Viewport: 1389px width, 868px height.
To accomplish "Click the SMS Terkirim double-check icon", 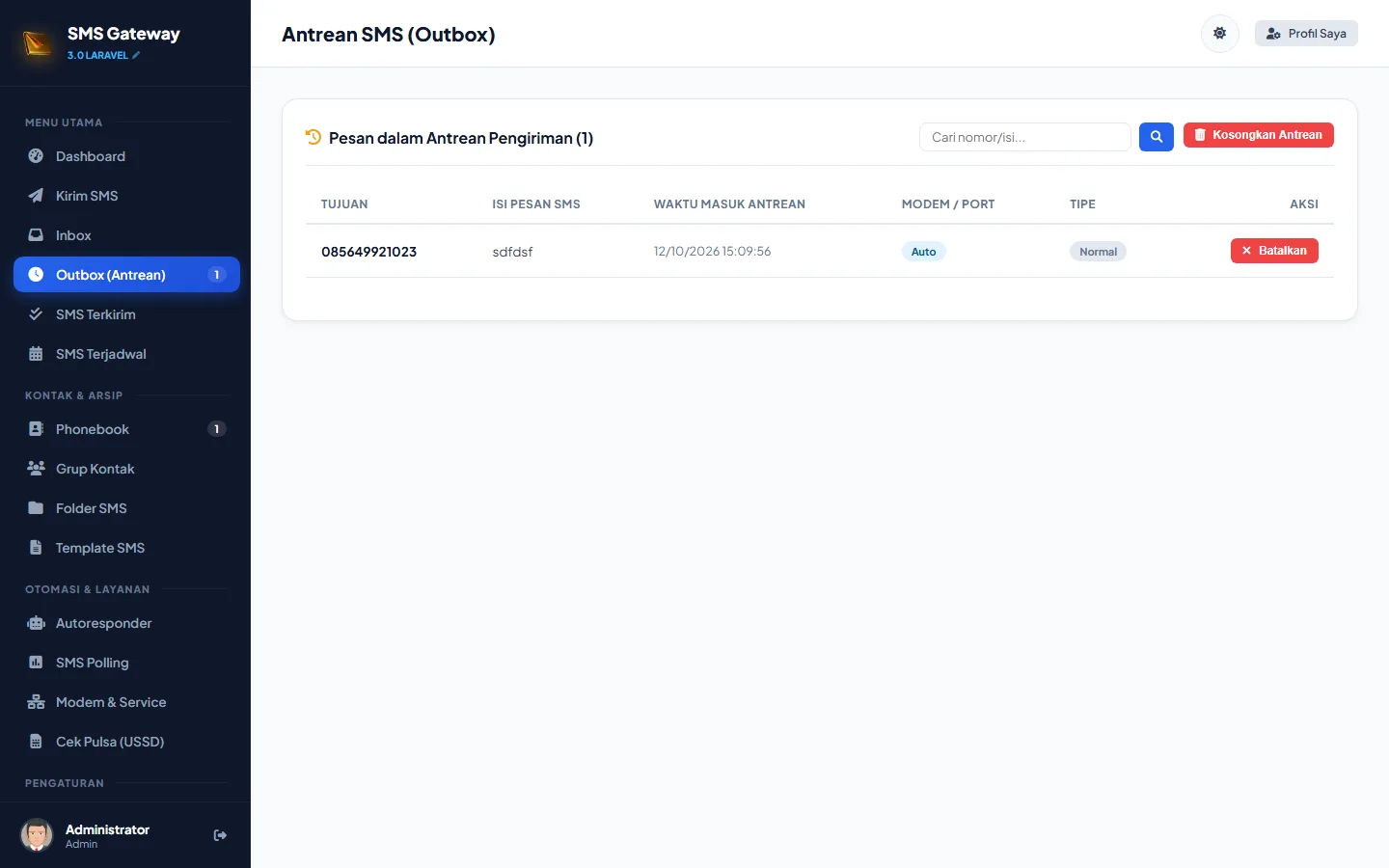I will (x=36, y=314).
